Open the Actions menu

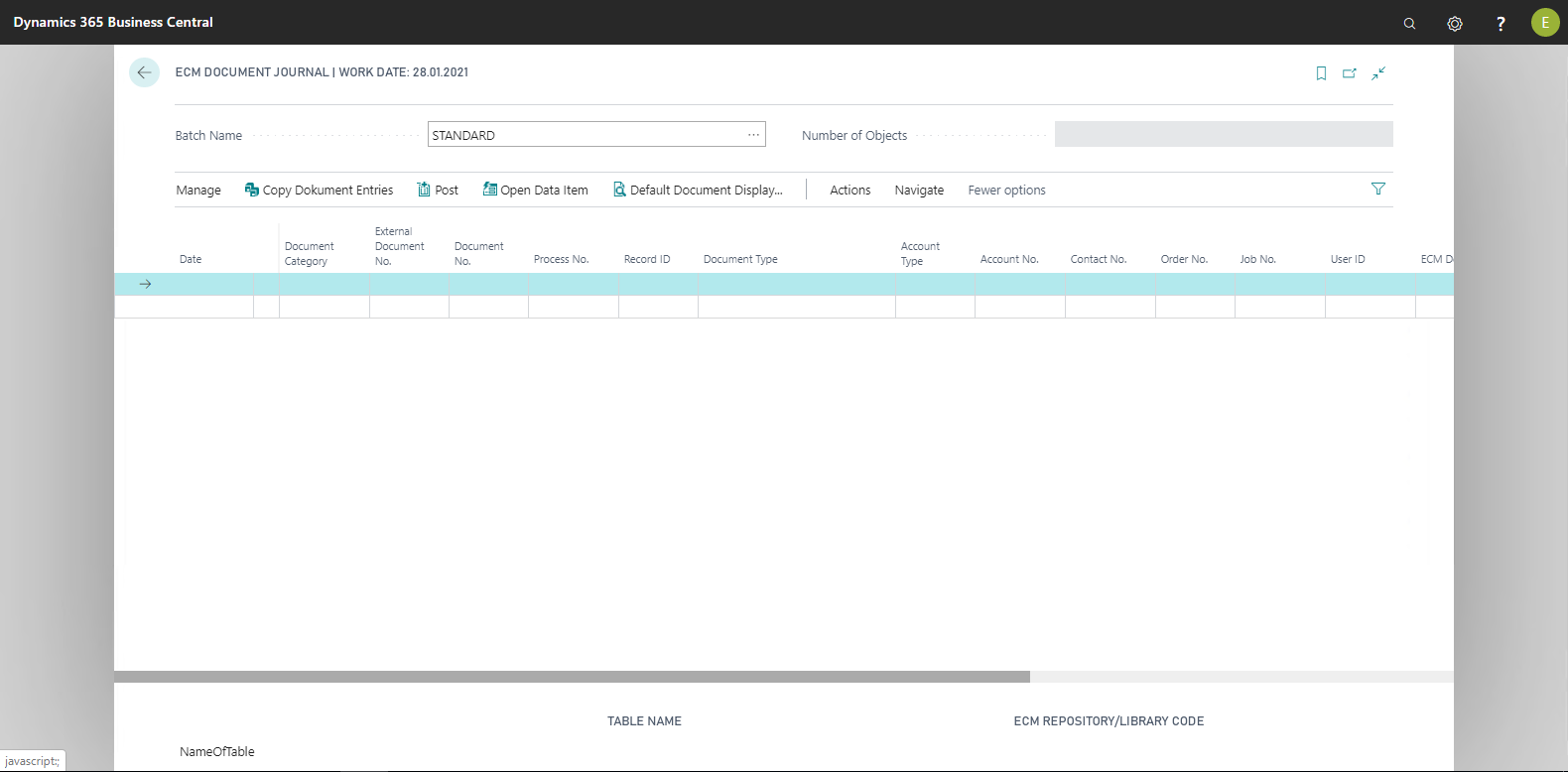849,191
